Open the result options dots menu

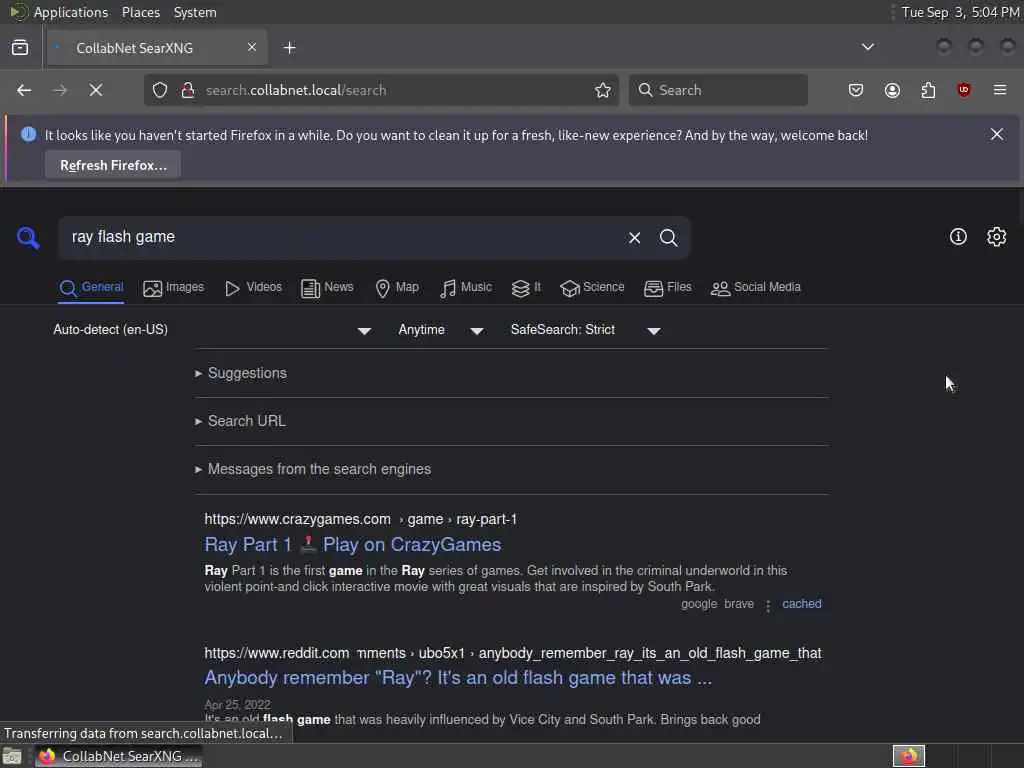[768, 605]
